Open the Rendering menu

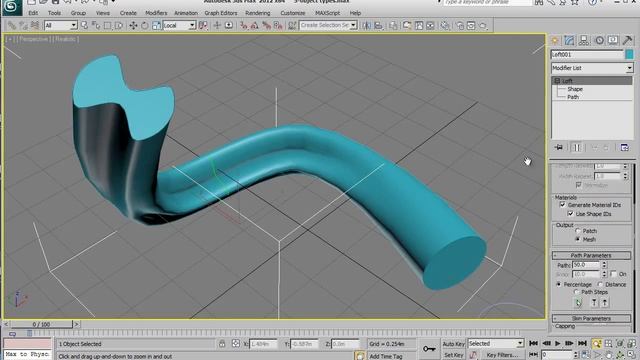pyautogui.click(x=258, y=13)
